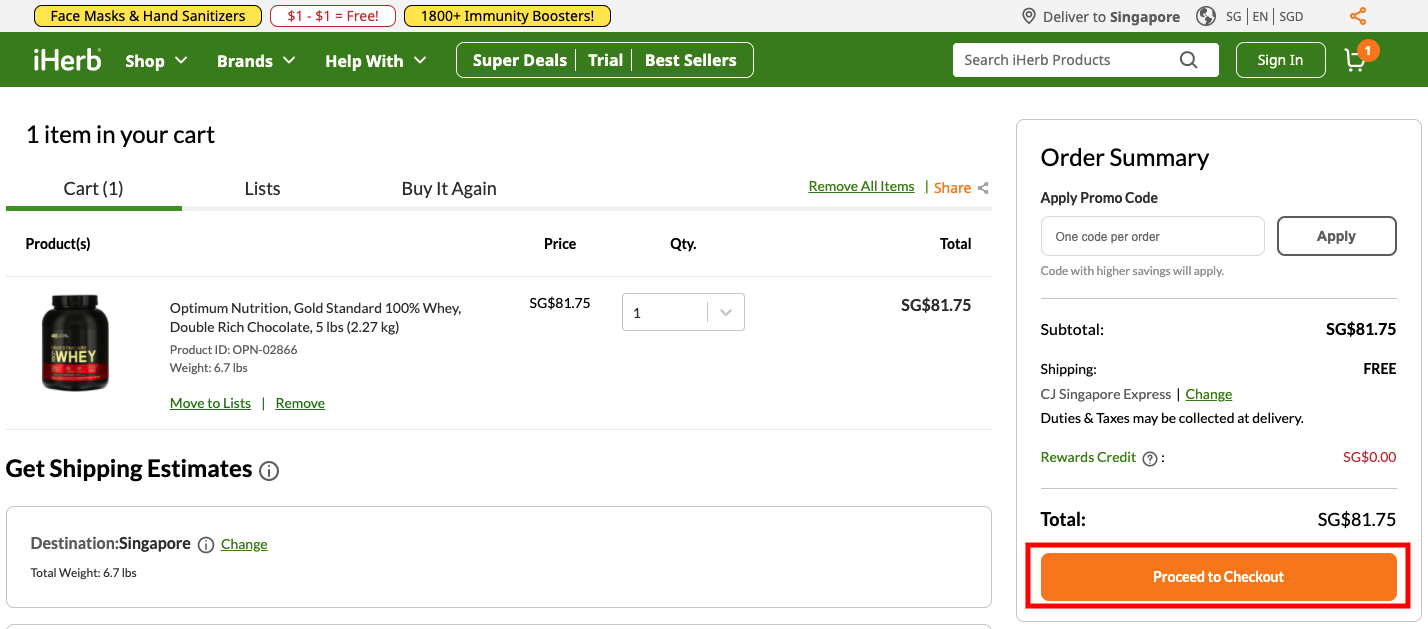Expand the Brands menu

click(256, 61)
